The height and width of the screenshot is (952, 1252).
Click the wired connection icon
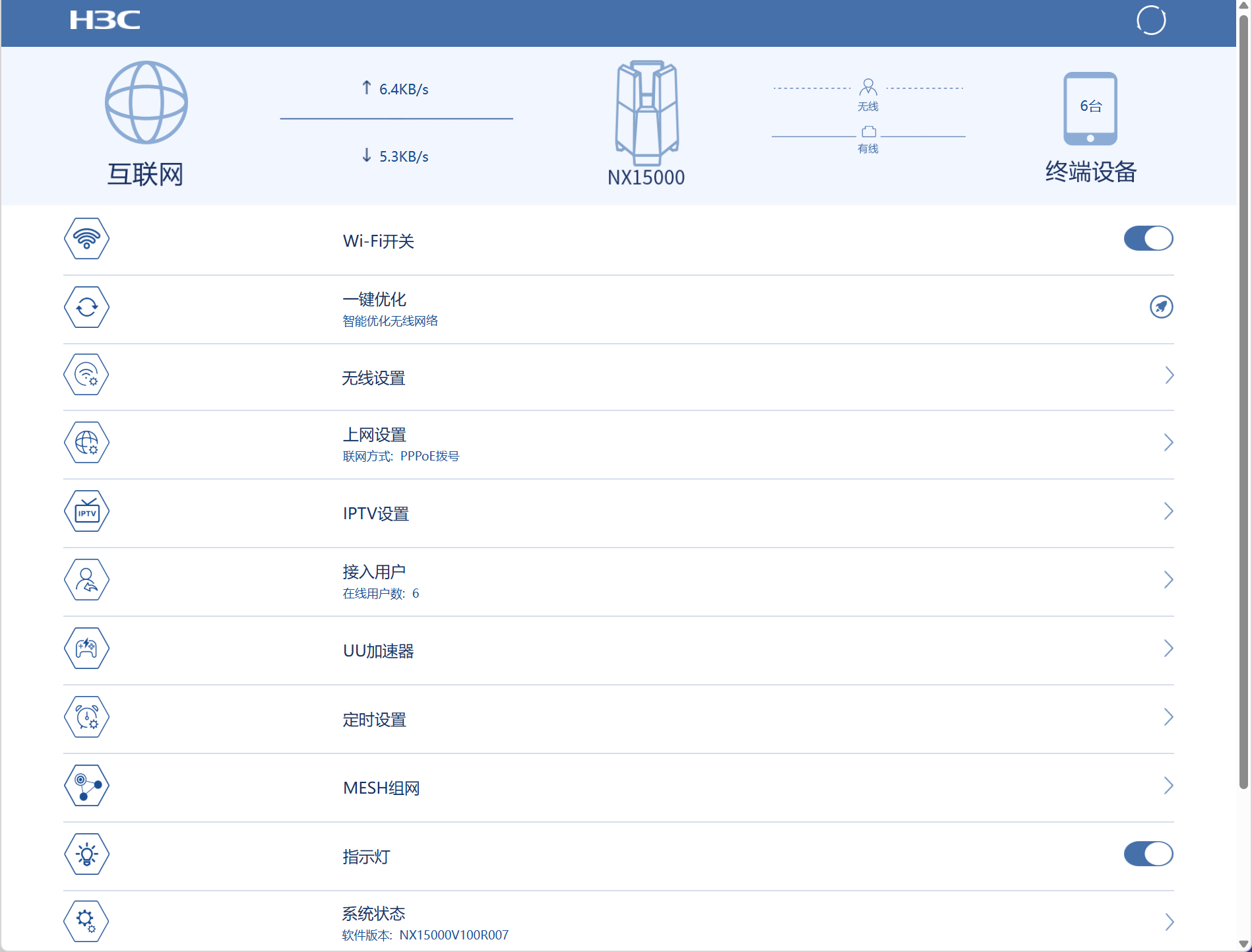[x=869, y=131]
